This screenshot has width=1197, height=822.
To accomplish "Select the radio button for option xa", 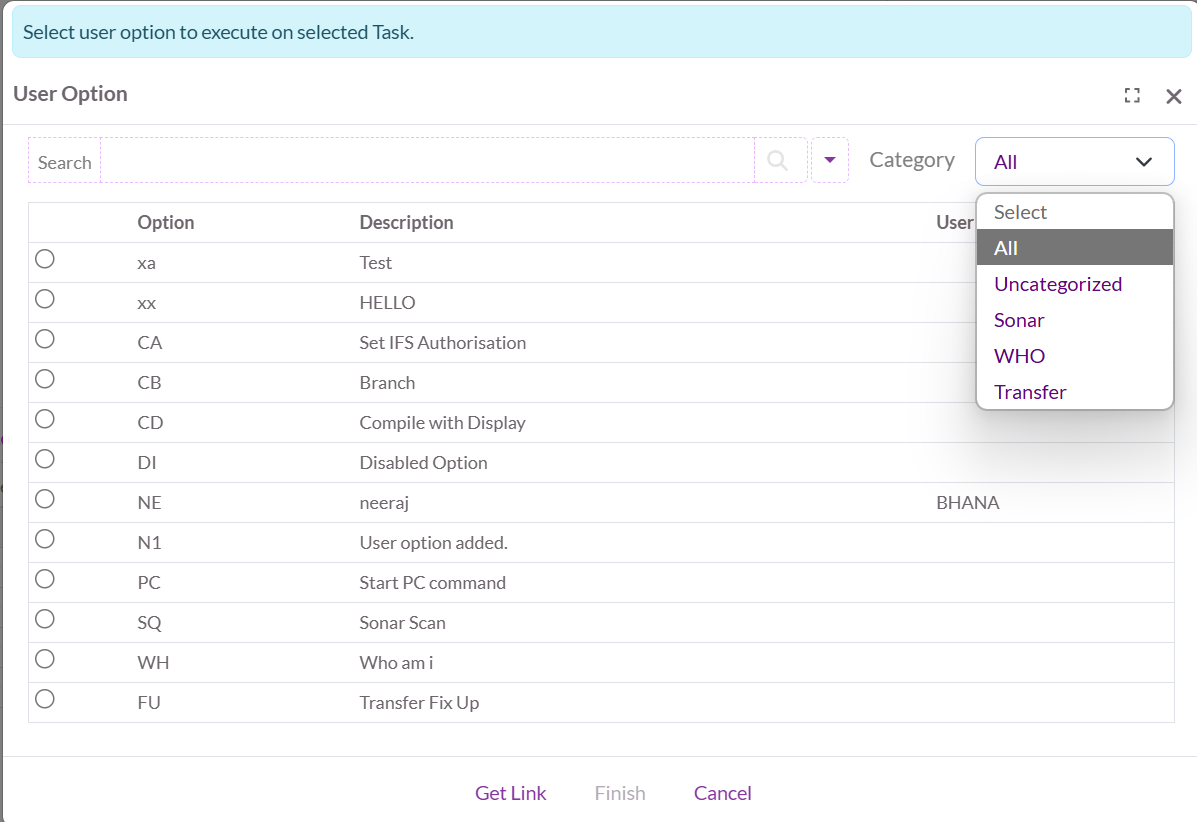I will (x=45, y=259).
